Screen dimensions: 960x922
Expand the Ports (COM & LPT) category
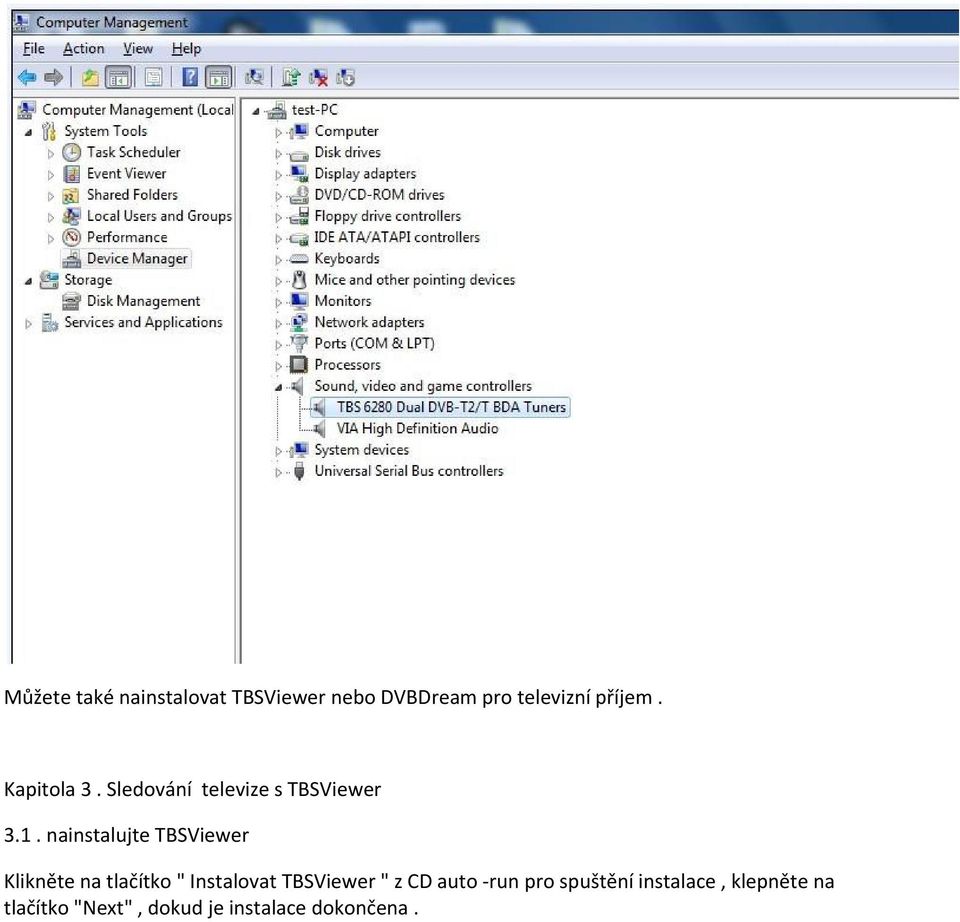[278, 345]
